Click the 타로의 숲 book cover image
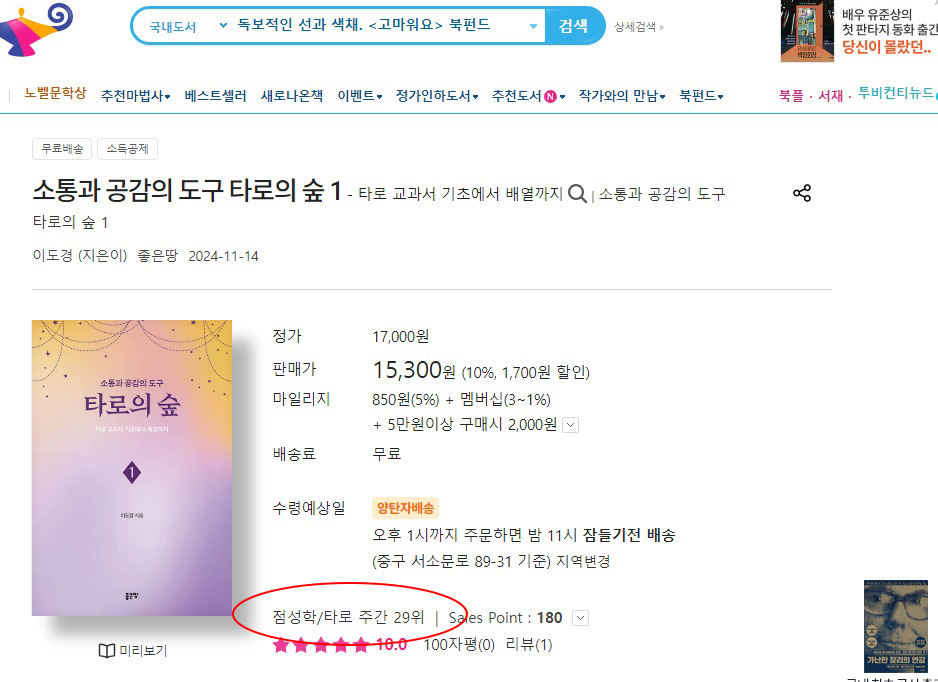Image resolution: width=938 pixels, height=682 pixels. (132, 468)
